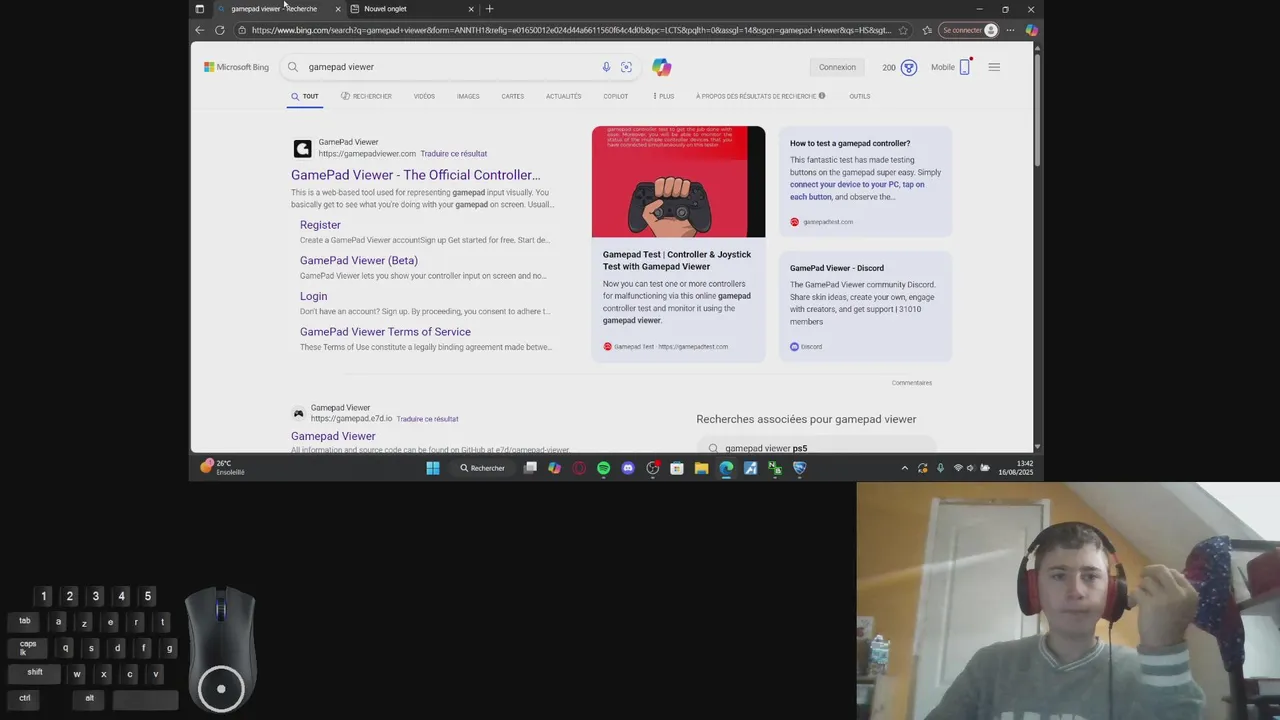The width and height of the screenshot is (1280, 720).
Task: Open the weather widget showing 26°C
Action: pyautogui.click(x=222, y=467)
